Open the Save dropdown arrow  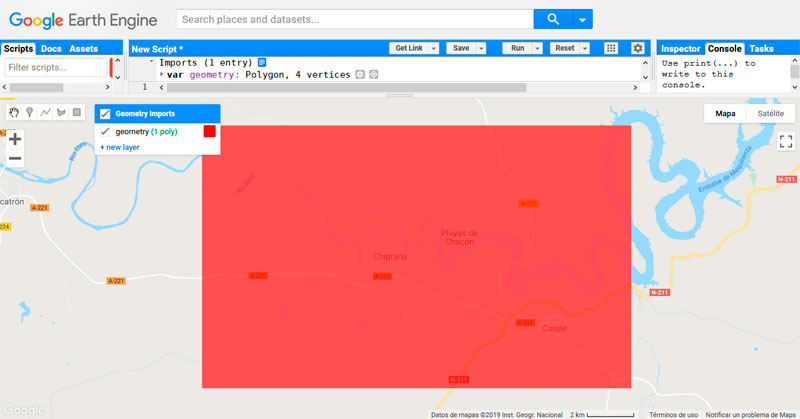point(481,48)
